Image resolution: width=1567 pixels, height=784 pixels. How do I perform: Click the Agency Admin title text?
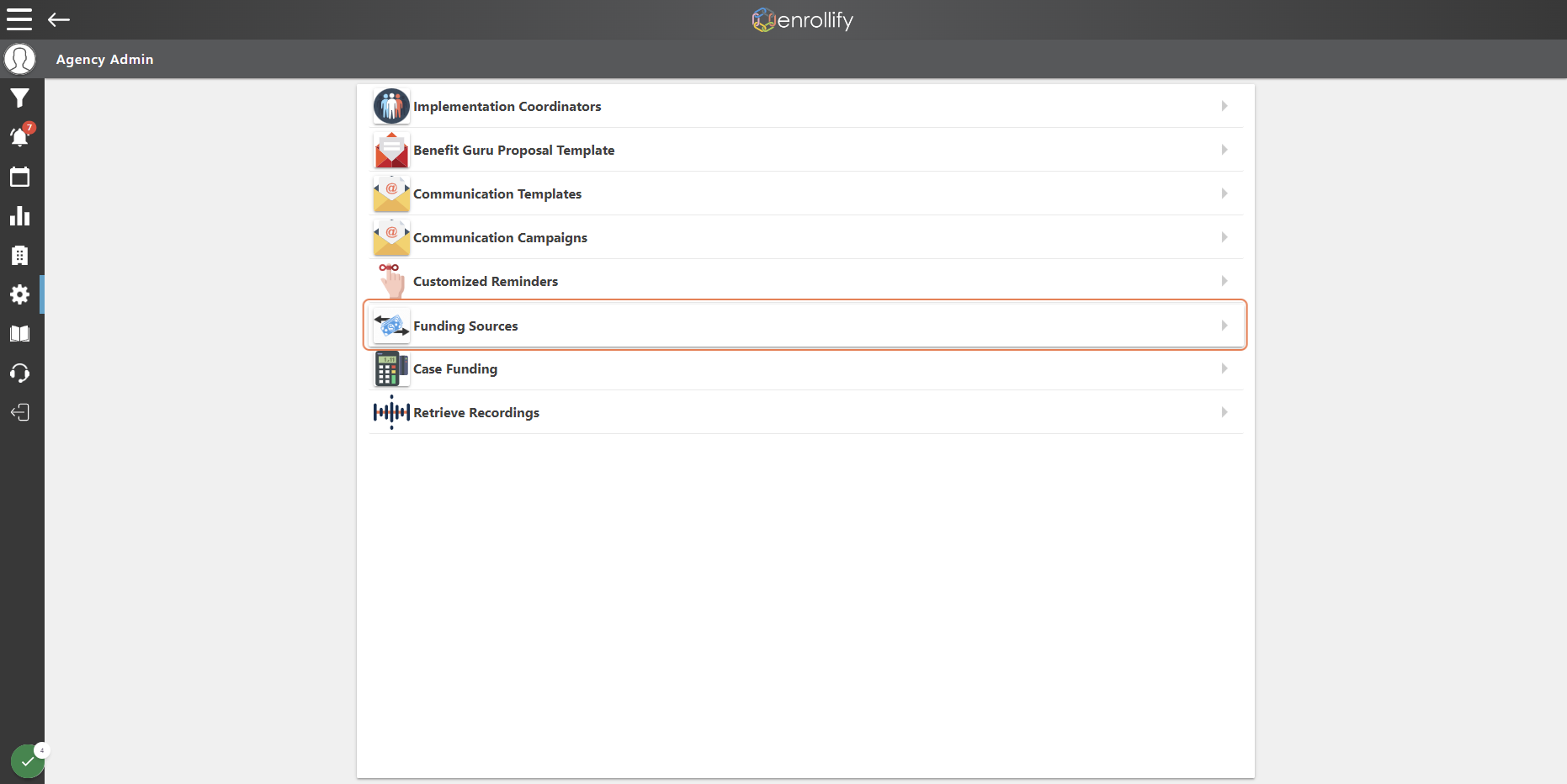pyautogui.click(x=105, y=59)
